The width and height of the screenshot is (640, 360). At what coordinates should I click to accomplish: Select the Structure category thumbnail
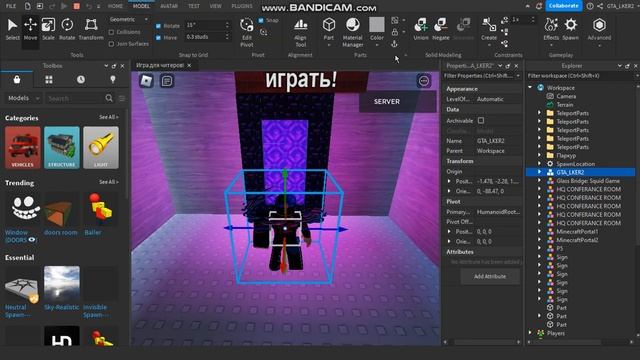(x=62, y=147)
